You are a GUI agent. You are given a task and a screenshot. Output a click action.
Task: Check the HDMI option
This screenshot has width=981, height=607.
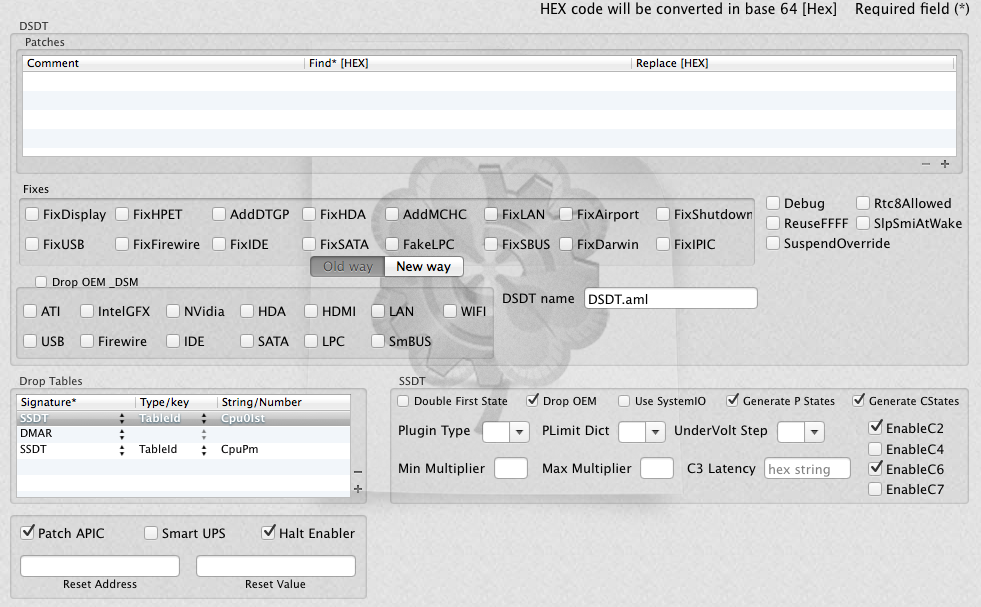coord(311,311)
